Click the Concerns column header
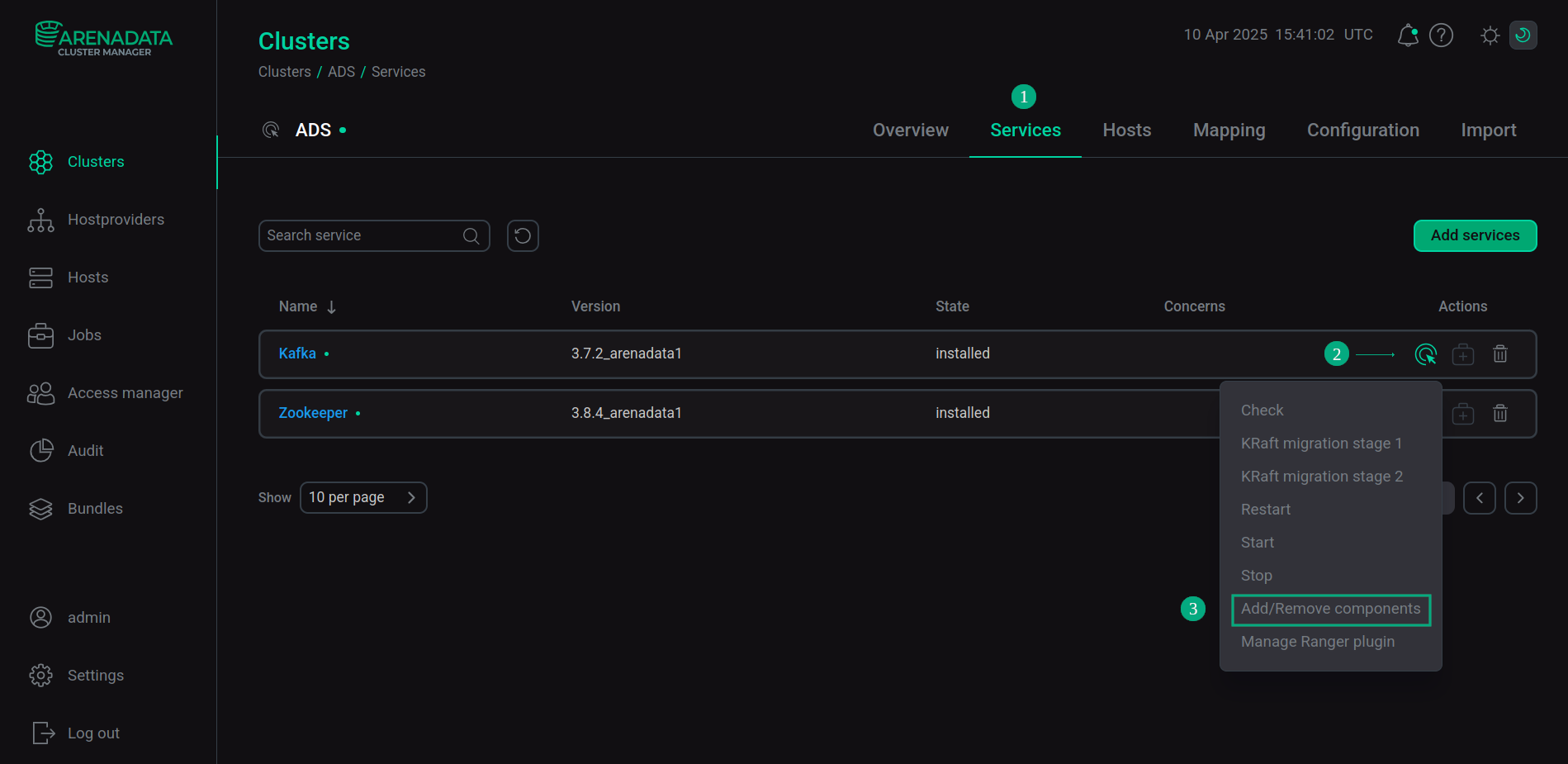This screenshot has width=1568, height=764. (1194, 306)
